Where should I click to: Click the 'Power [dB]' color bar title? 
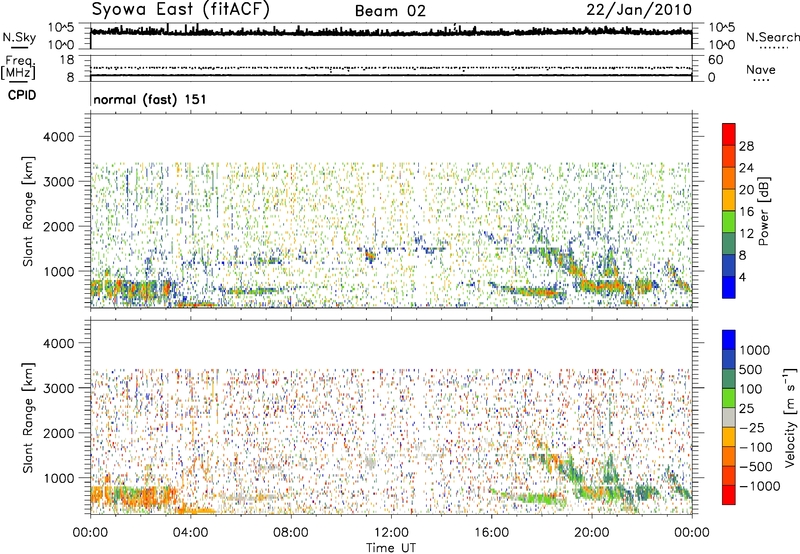click(763, 211)
